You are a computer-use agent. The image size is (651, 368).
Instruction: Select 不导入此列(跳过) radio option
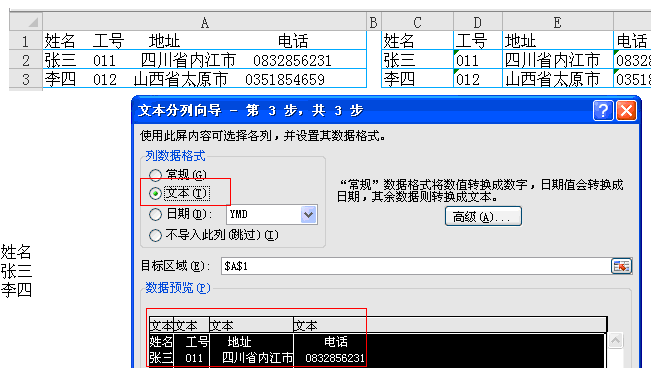(156, 236)
